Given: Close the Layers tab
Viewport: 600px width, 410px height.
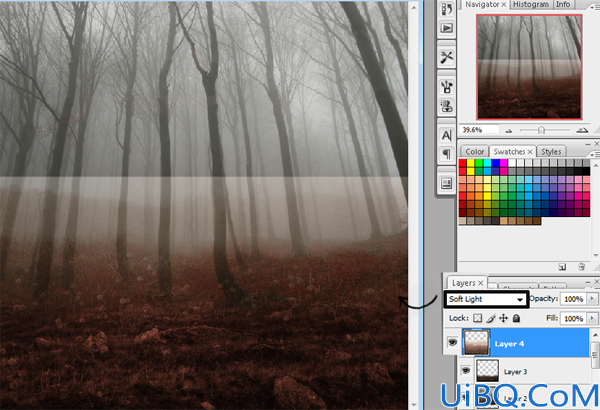Looking at the screenshot, I should pyautogui.click(x=481, y=283).
